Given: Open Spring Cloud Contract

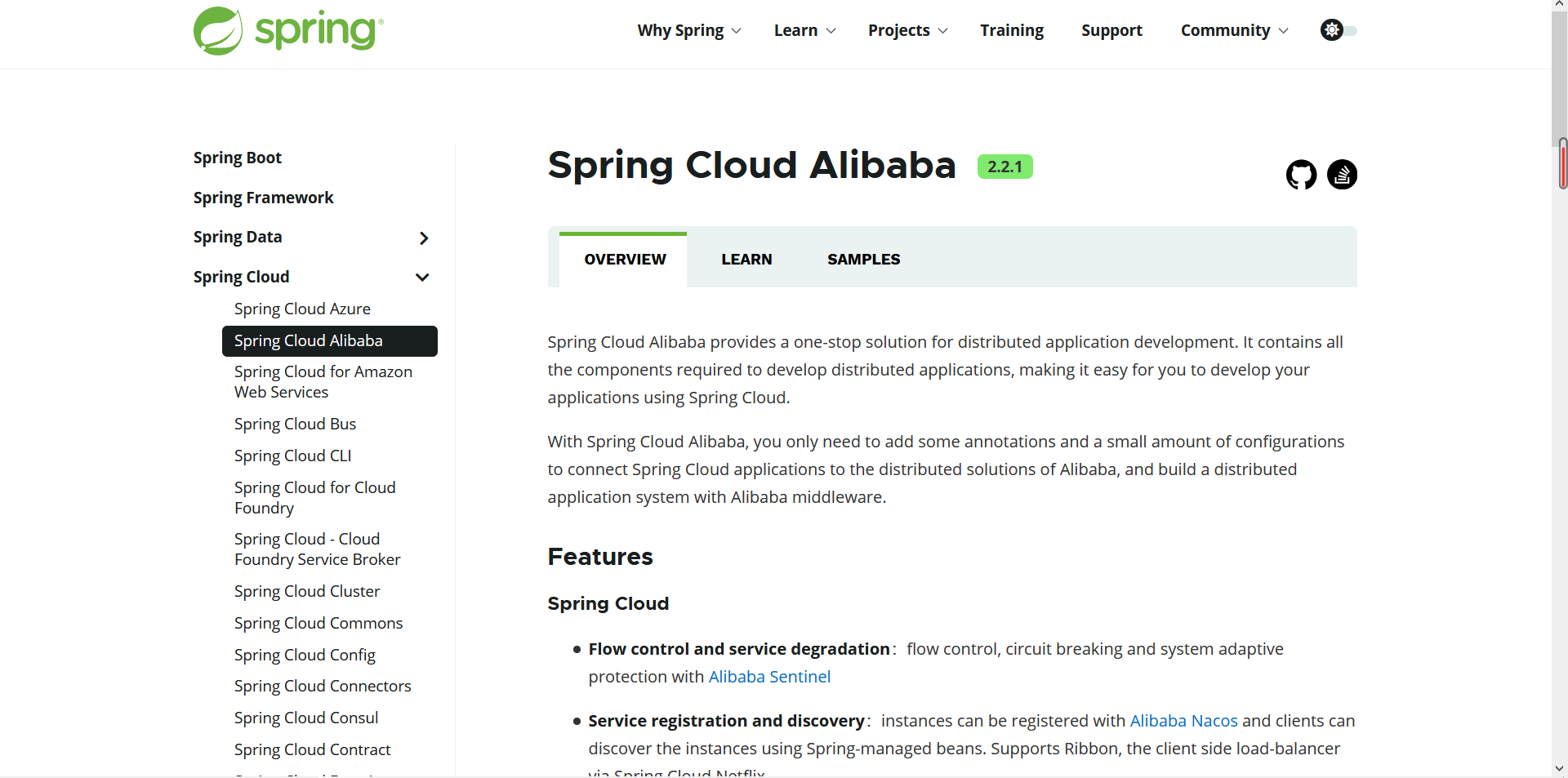Looking at the screenshot, I should click(x=312, y=749).
